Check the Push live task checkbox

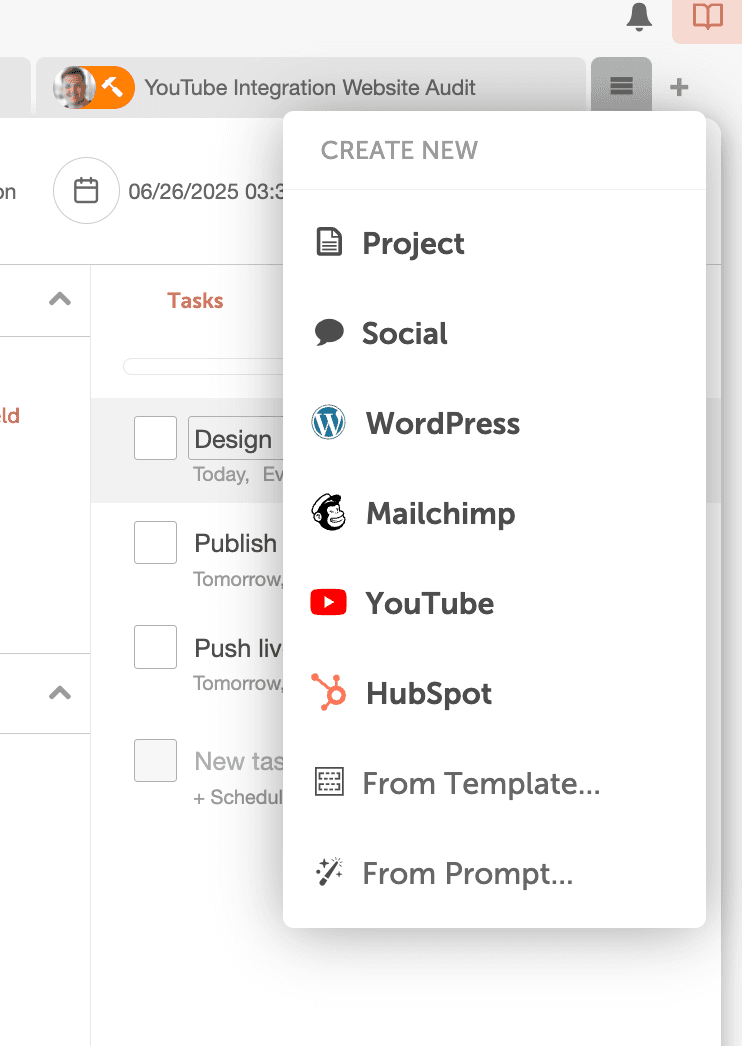pyautogui.click(x=155, y=647)
